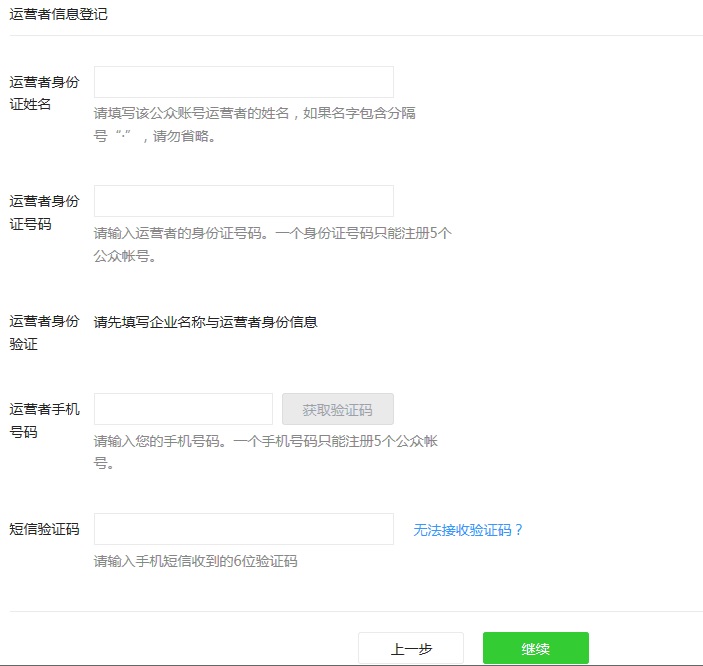Image resolution: width=703 pixels, height=666 pixels.
Task: Focus the 运营者身份证号码 text box
Action: point(243,201)
